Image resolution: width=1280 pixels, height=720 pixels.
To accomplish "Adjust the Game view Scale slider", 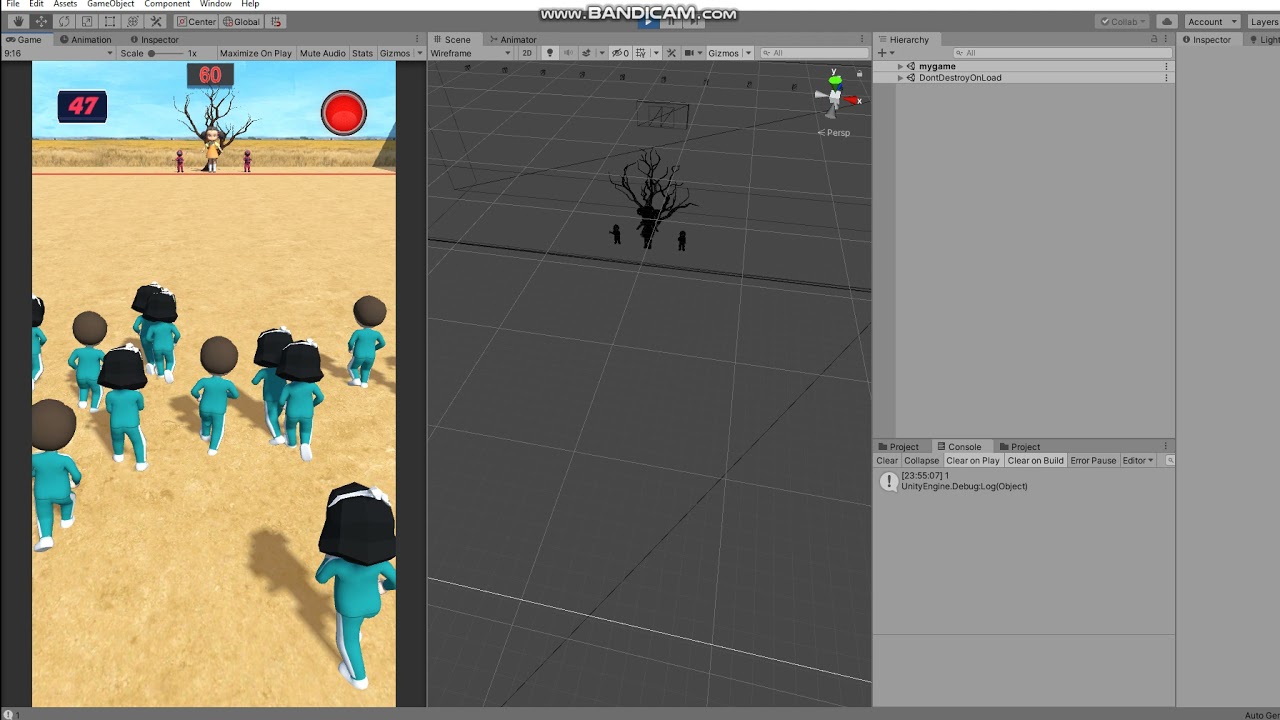I will [x=167, y=53].
